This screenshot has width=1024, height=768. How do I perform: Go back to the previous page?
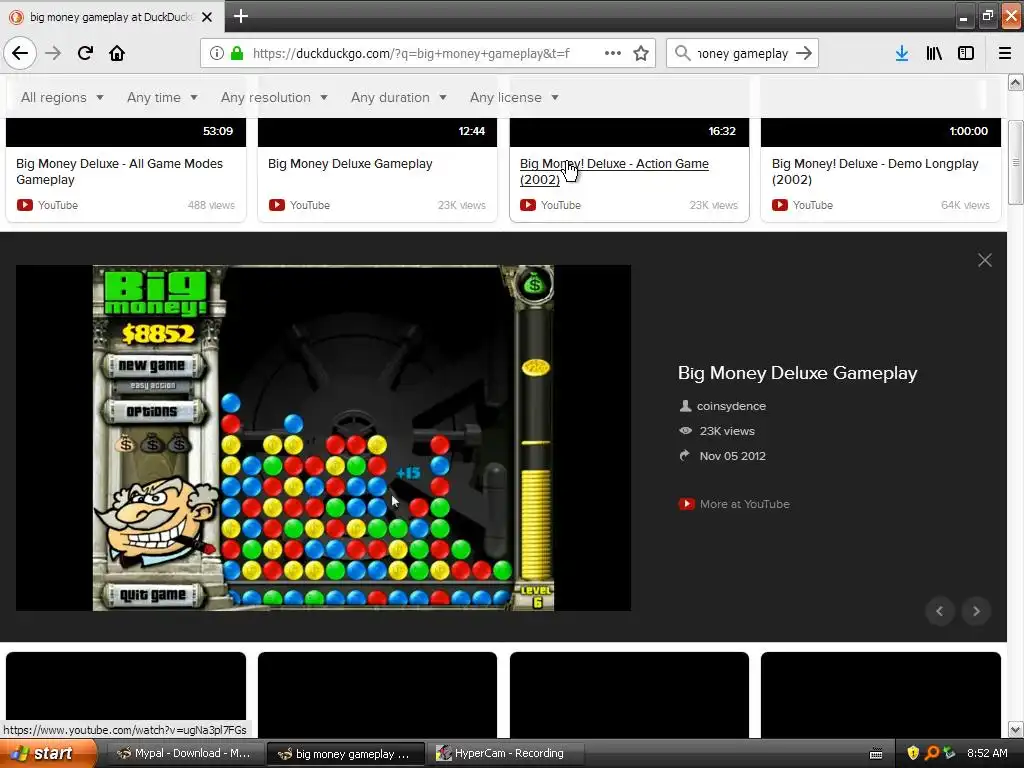20,53
